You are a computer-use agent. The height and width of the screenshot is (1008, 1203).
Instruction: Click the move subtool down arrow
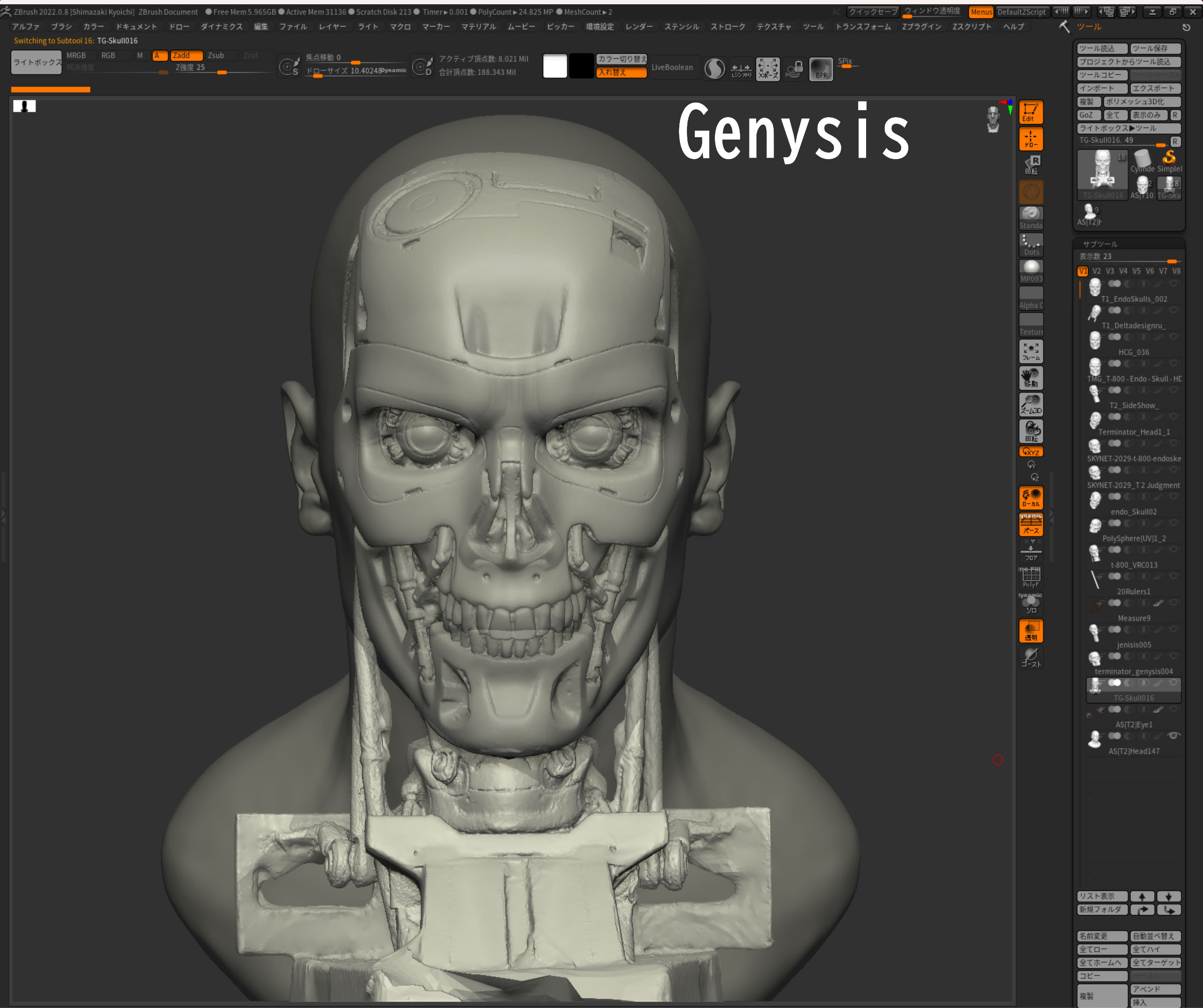click(x=1168, y=896)
